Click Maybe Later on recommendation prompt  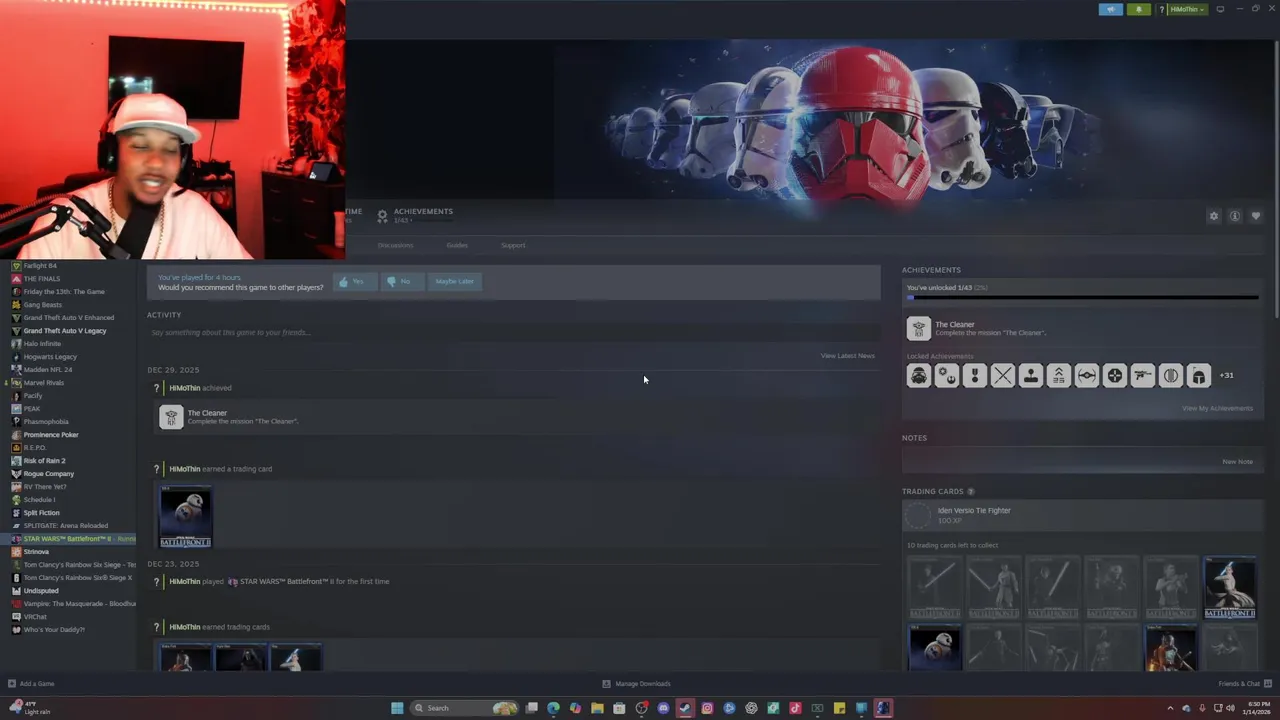click(x=455, y=282)
